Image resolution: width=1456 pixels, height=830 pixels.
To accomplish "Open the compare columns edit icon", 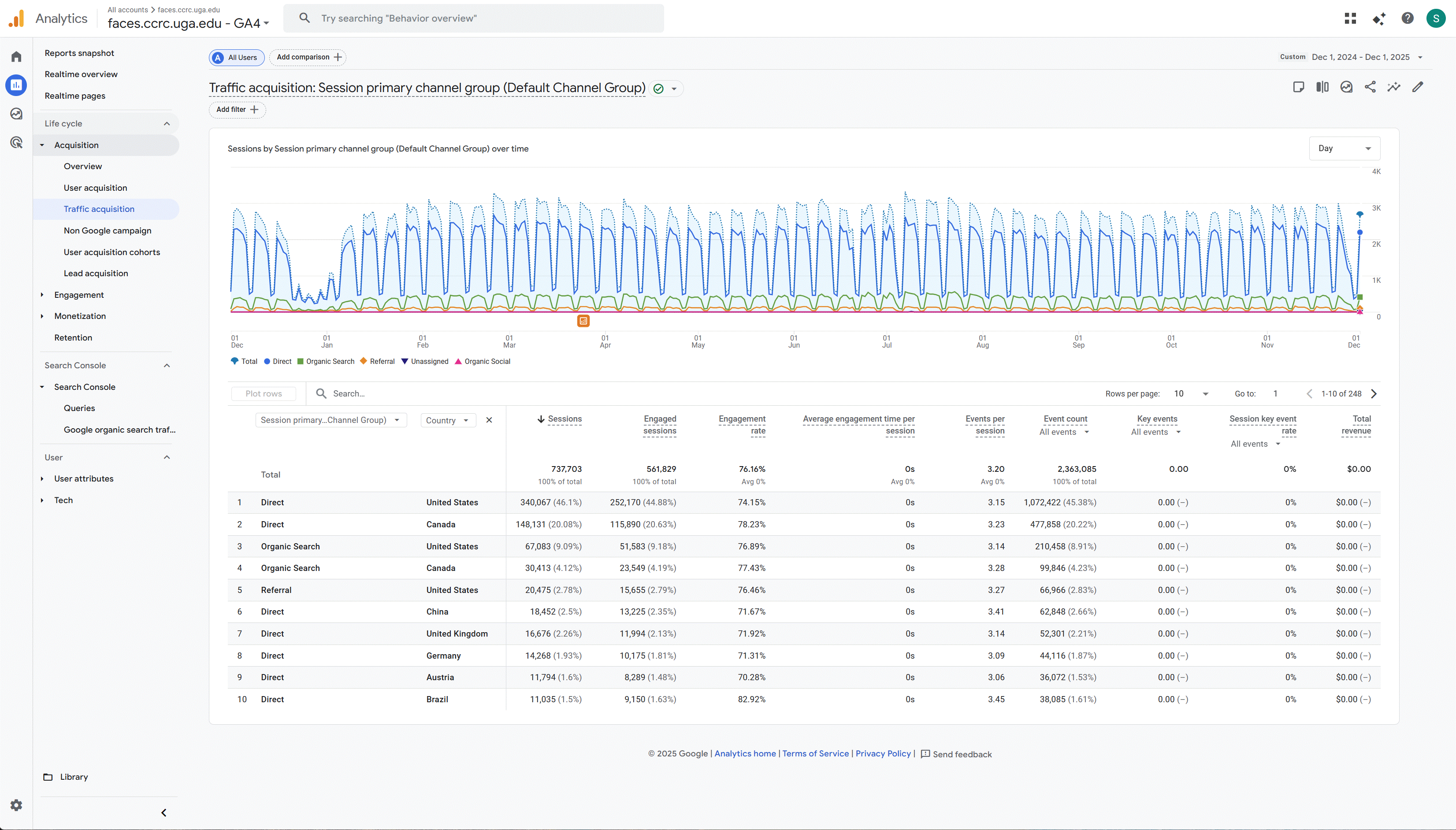I will (x=1322, y=87).
